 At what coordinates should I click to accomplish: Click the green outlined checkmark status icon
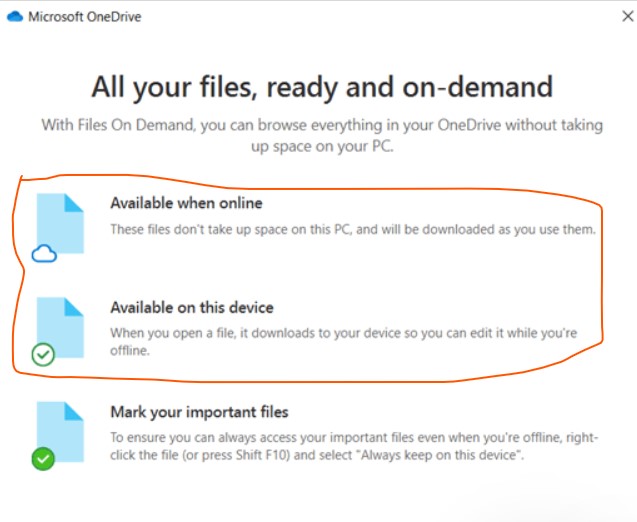[x=43, y=355]
